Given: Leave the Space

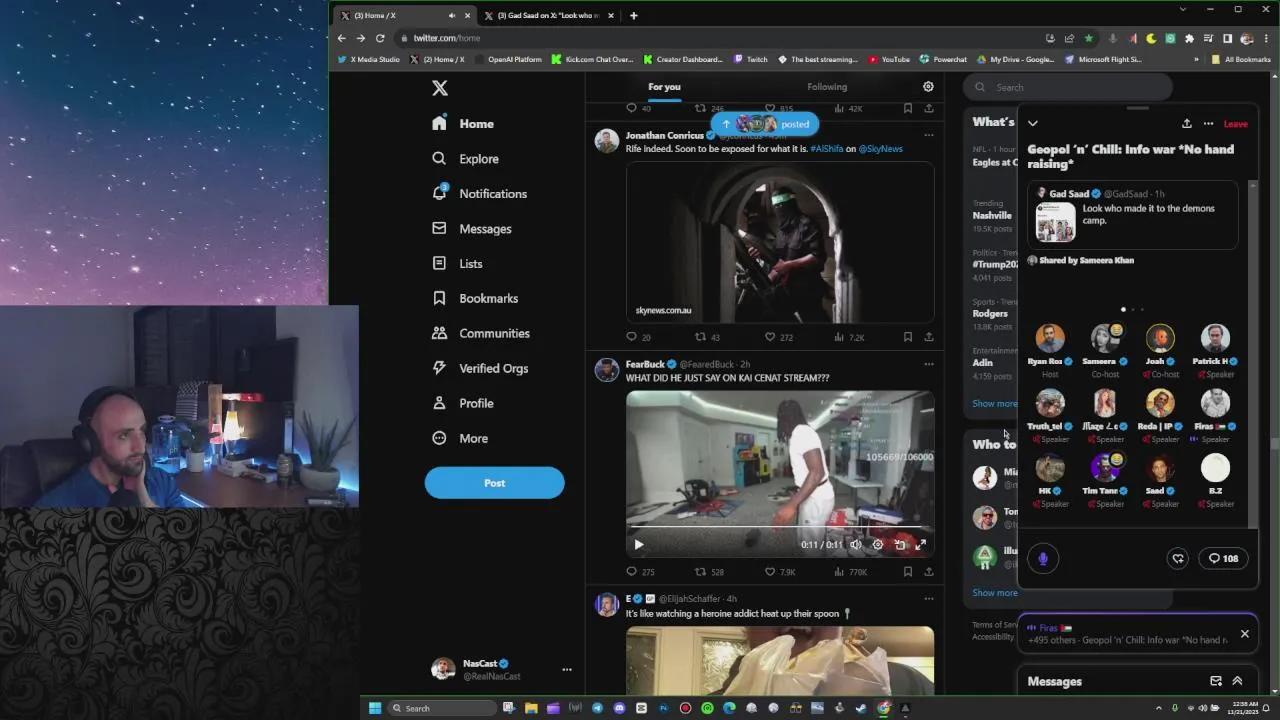Looking at the screenshot, I should 1236,124.
